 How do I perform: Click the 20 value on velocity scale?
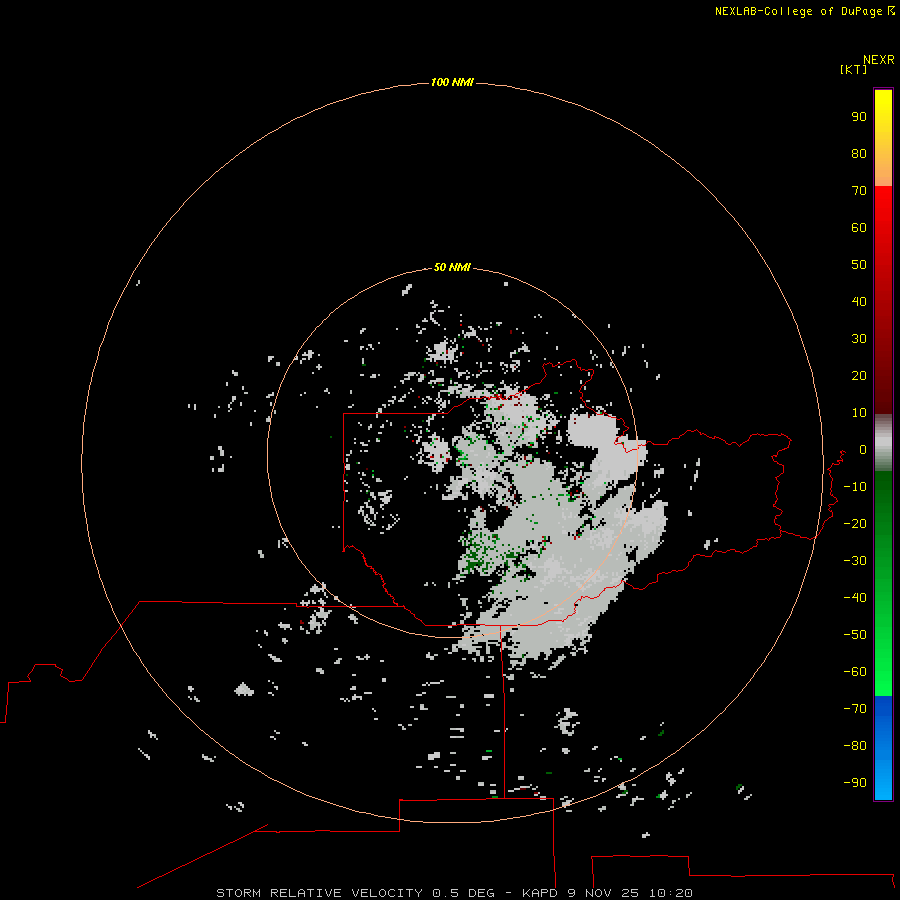coord(859,375)
